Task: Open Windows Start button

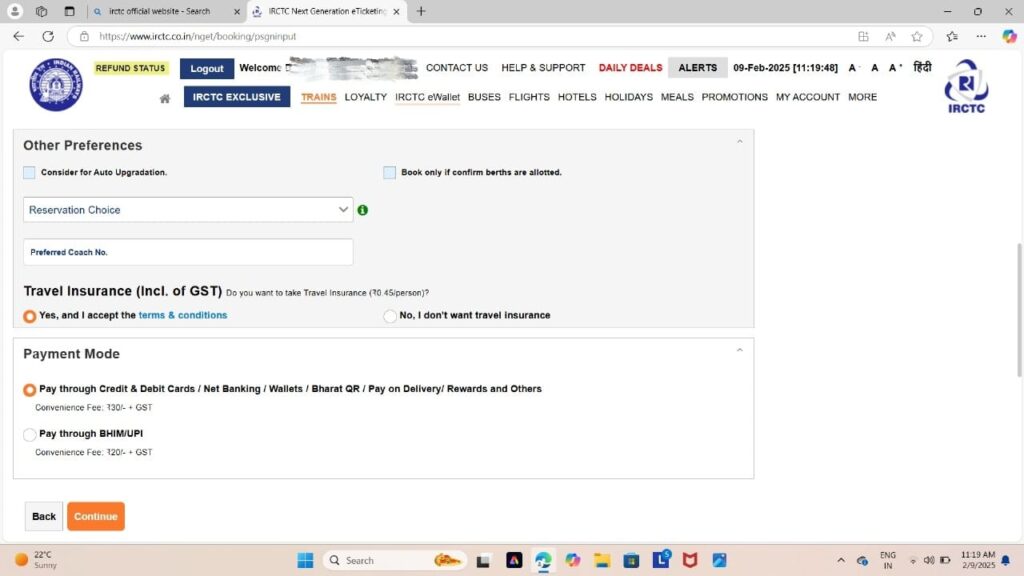Action: (305, 560)
